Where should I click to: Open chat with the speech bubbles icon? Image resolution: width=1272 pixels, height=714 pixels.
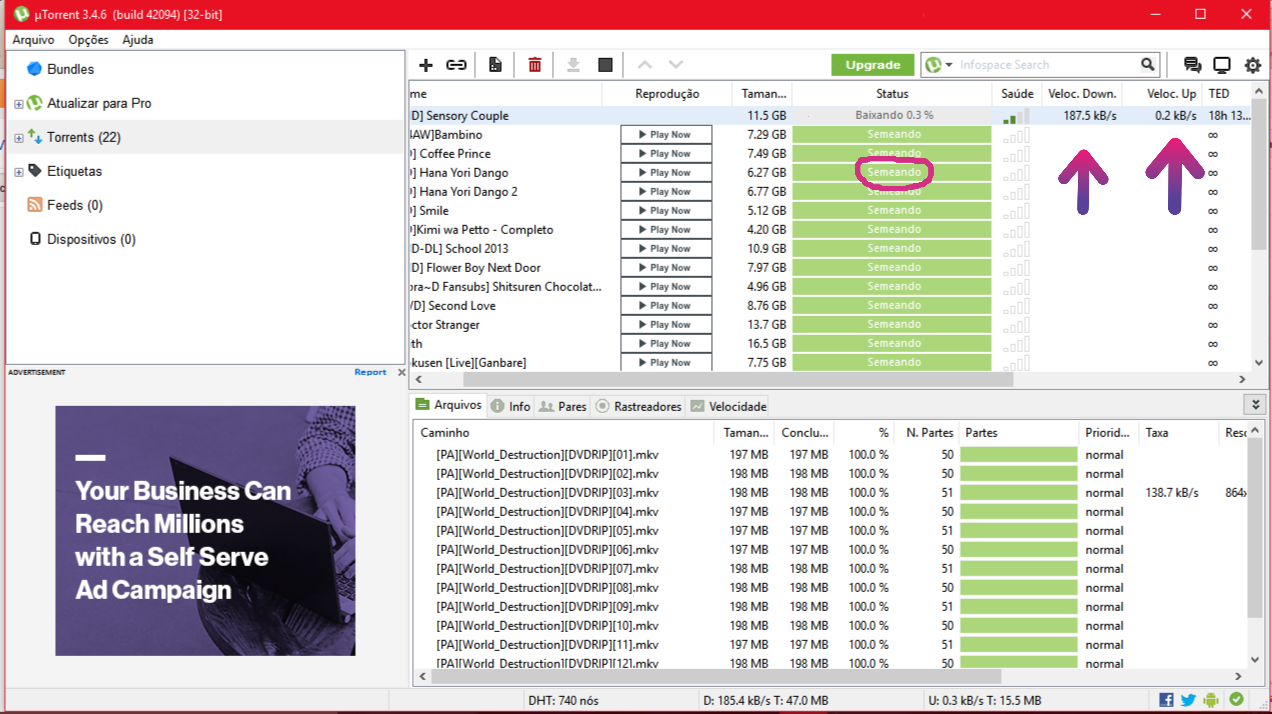[x=1191, y=64]
